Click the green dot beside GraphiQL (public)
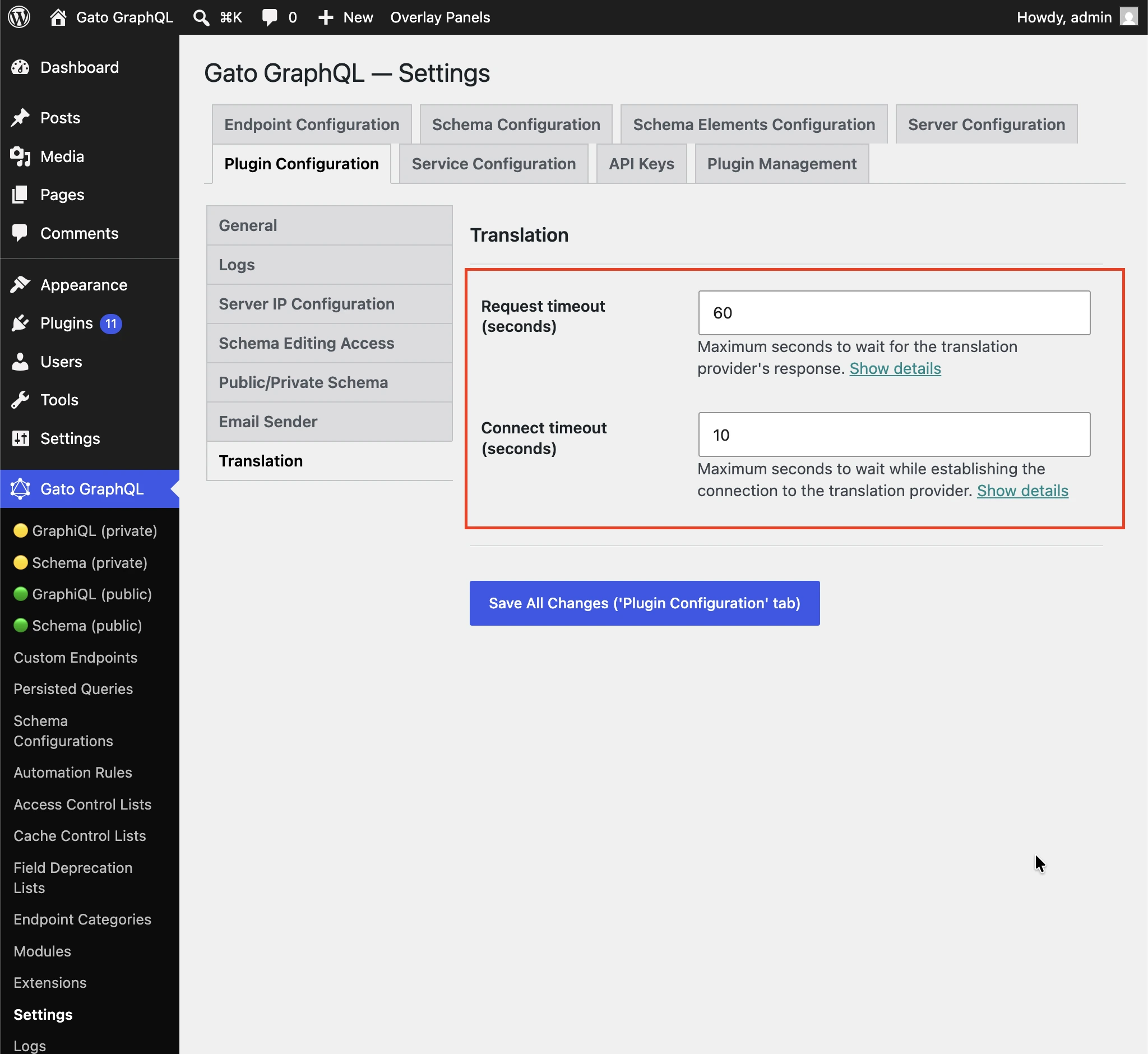Viewport: 1148px width, 1054px height. (21, 594)
